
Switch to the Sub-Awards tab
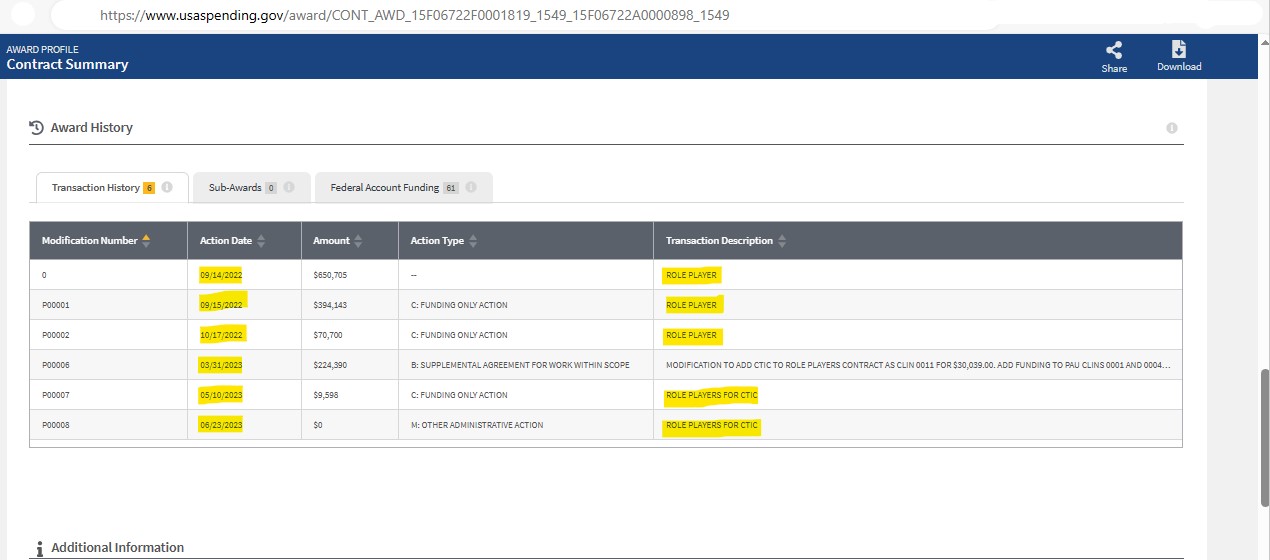(252, 187)
